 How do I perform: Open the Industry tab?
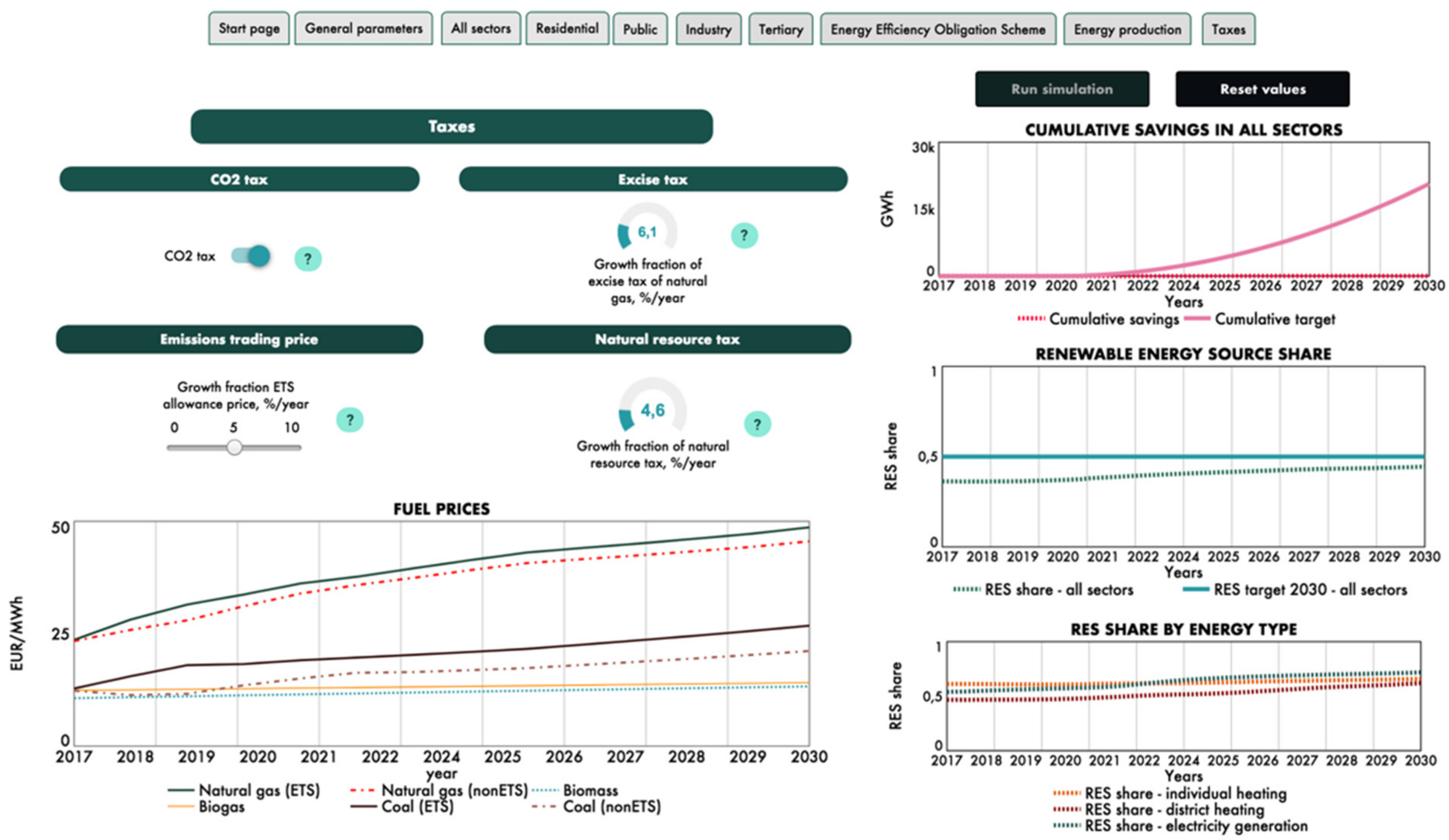tap(708, 29)
